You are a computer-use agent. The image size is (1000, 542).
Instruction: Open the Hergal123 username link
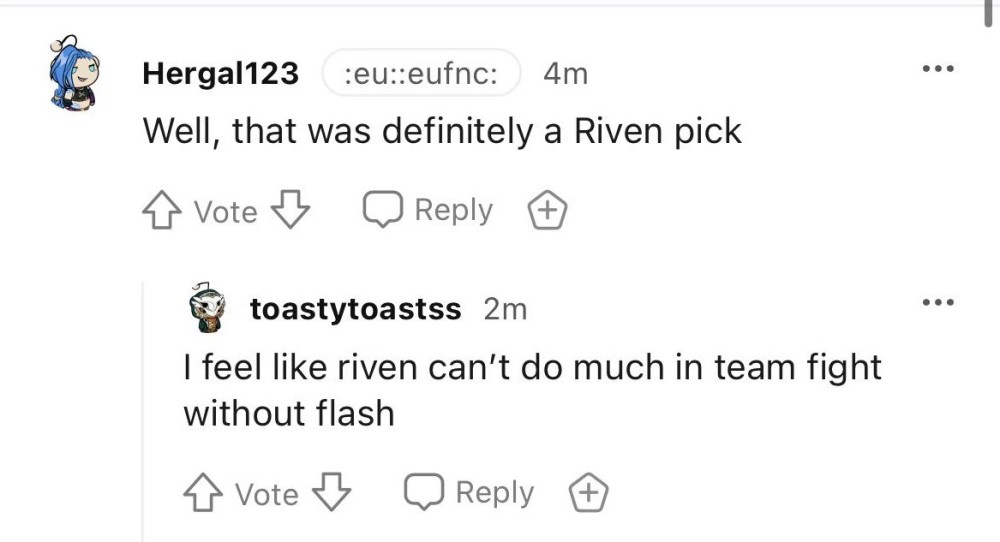(x=221, y=74)
